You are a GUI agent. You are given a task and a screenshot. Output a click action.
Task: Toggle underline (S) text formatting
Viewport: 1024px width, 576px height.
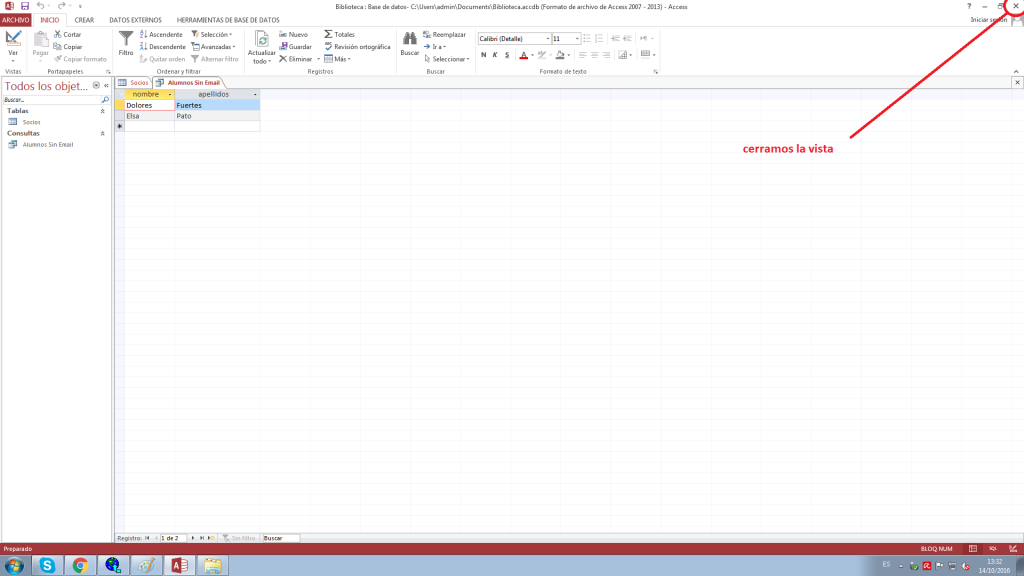pos(508,55)
